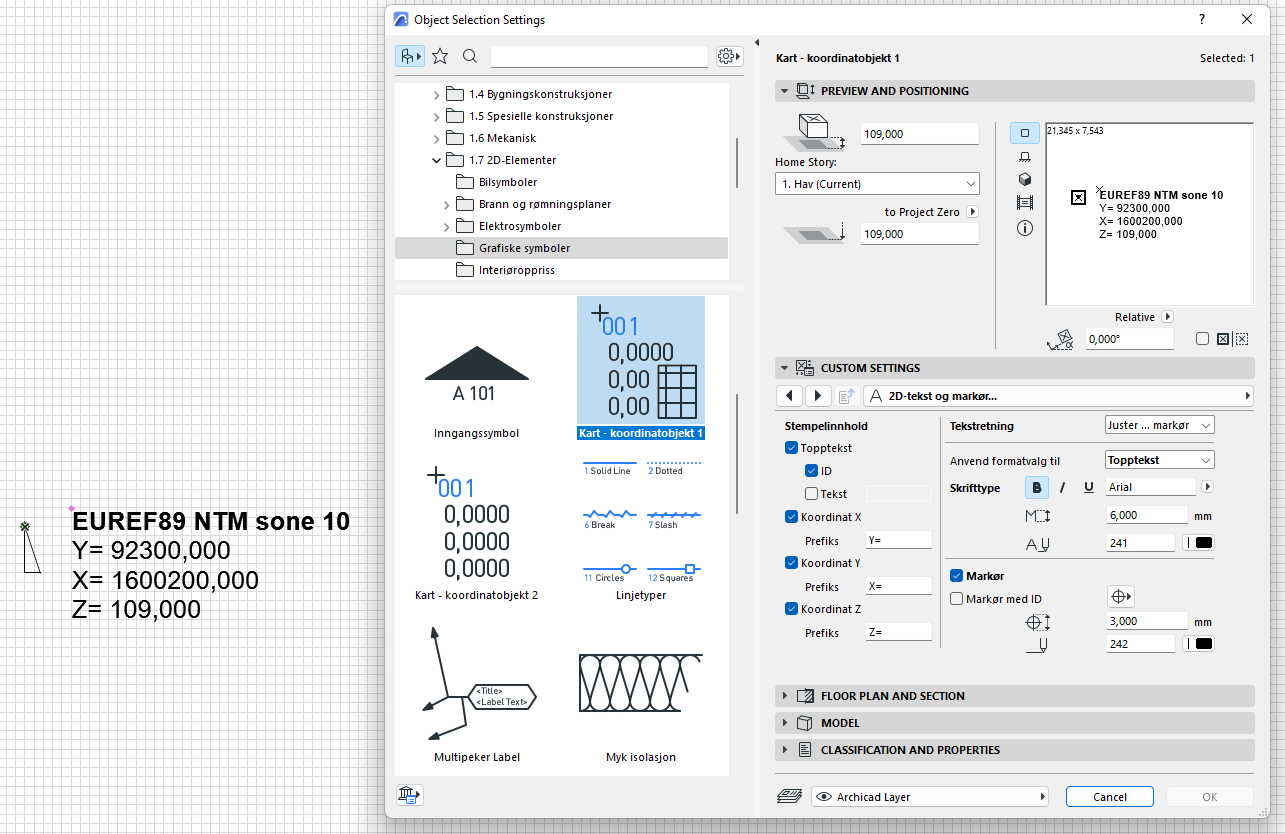Uncheck the Topptekst checkbox

tap(792, 449)
